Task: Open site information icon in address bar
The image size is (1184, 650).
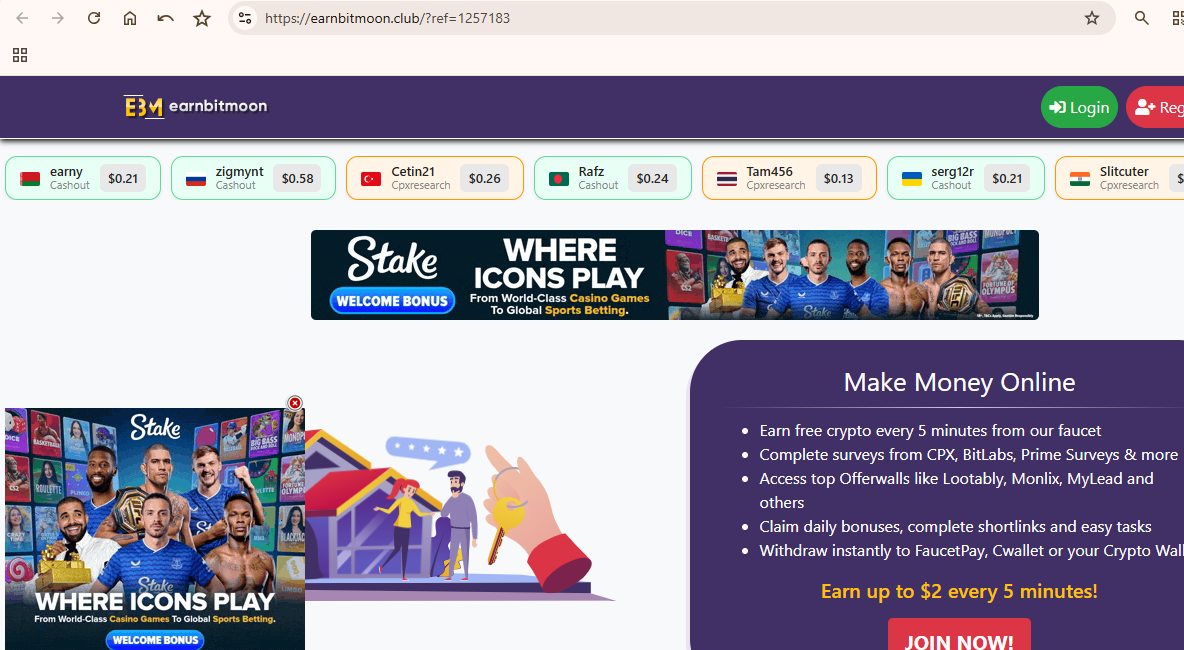Action: (x=245, y=18)
